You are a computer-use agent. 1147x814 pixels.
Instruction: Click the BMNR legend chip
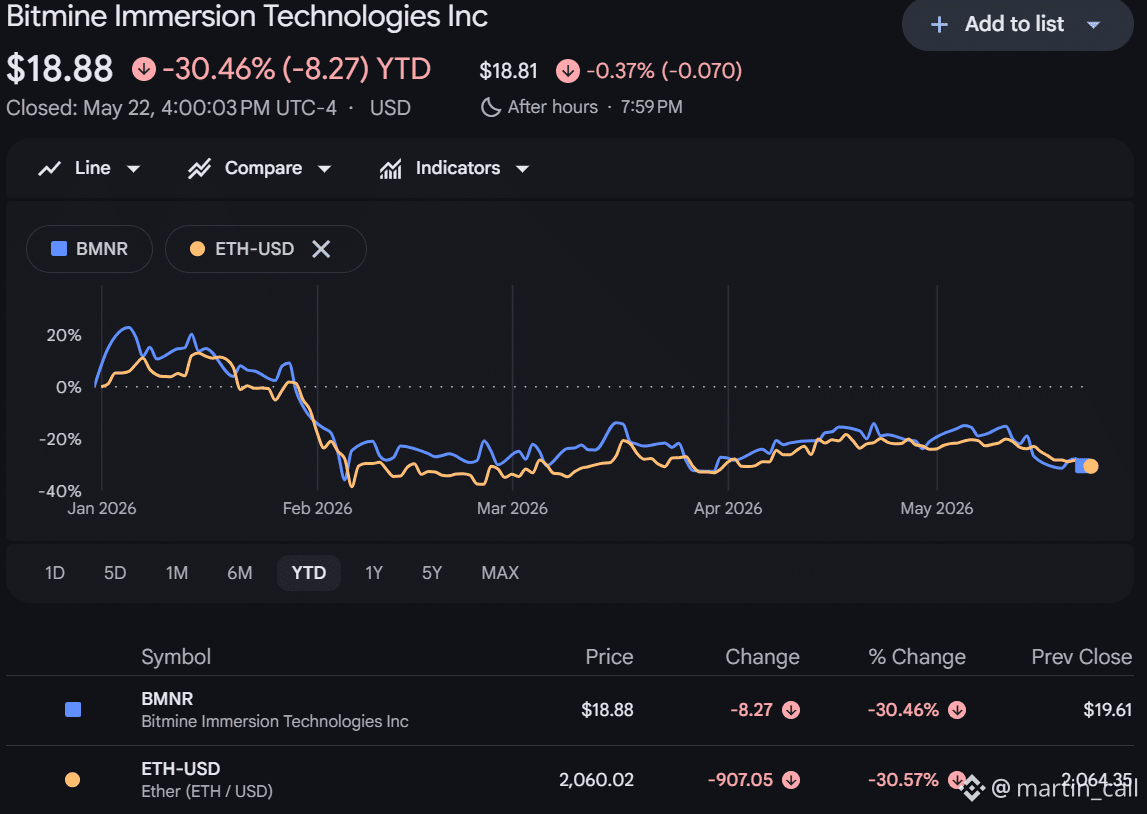[x=89, y=249]
